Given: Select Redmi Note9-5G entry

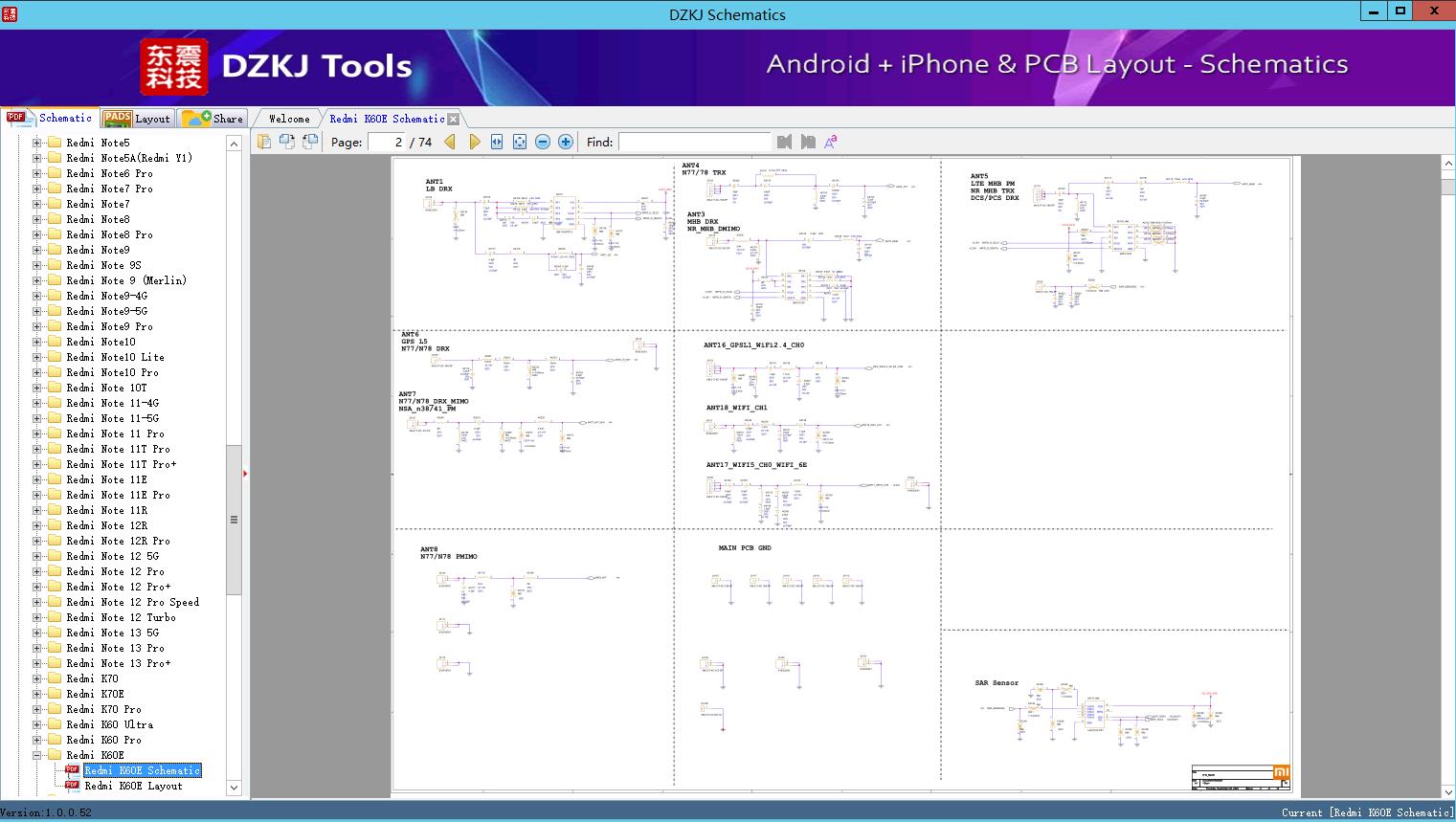Looking at the screenshot, I should pyautogui.click(x=106, y=311).
